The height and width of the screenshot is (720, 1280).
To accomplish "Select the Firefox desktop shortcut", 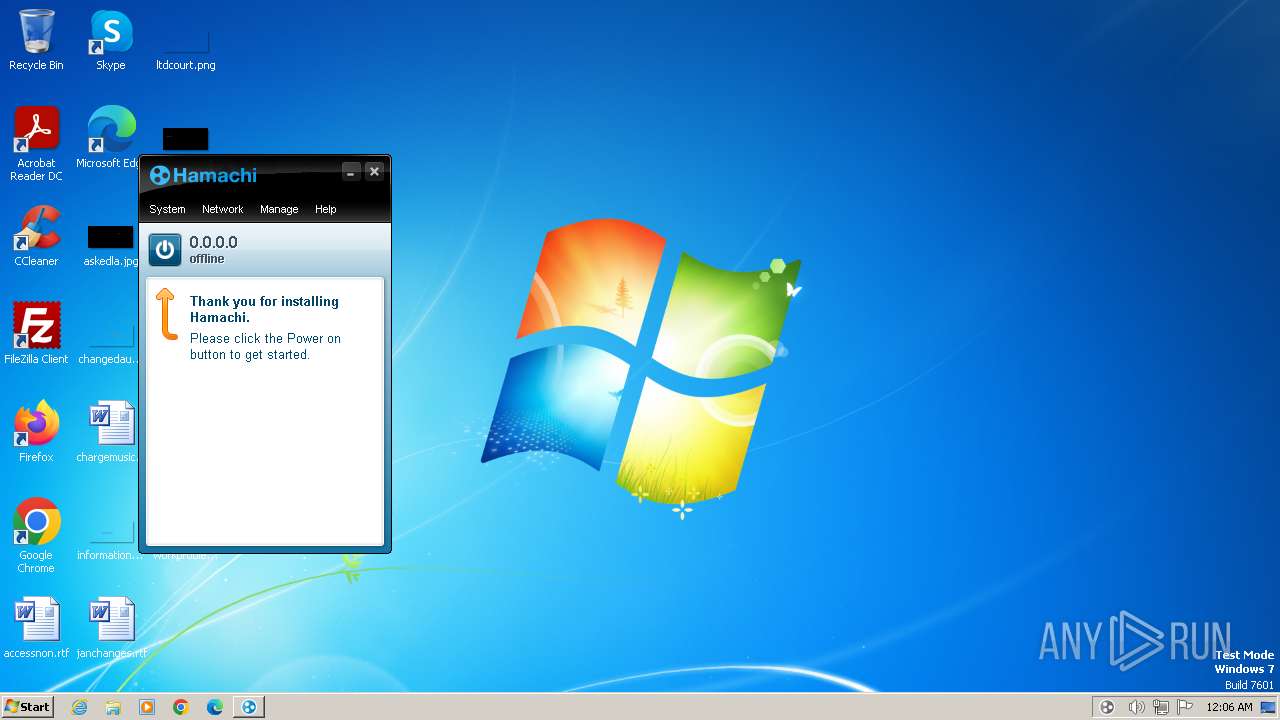I will [36, 431].
